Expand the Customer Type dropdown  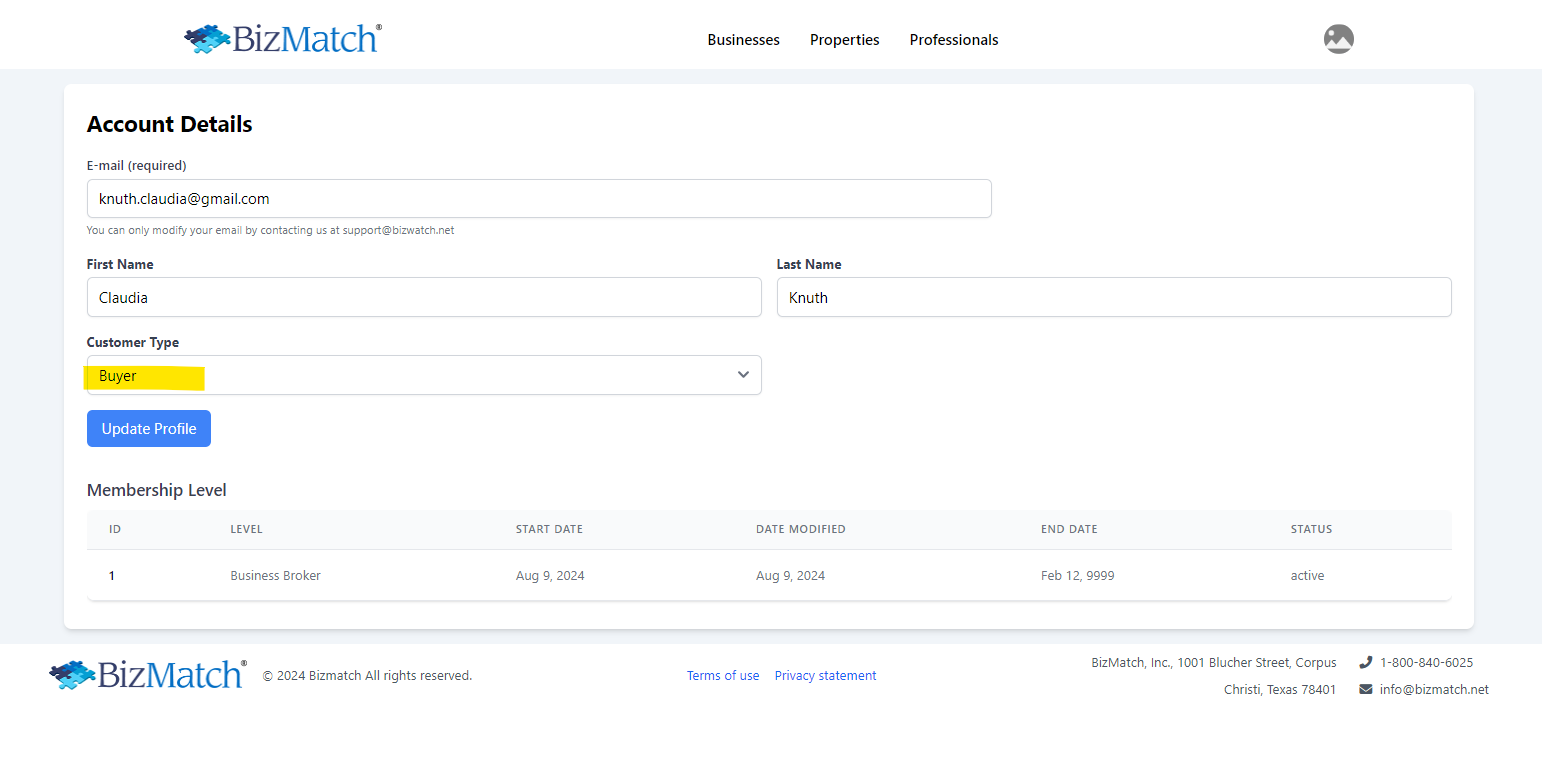point(424,375)
